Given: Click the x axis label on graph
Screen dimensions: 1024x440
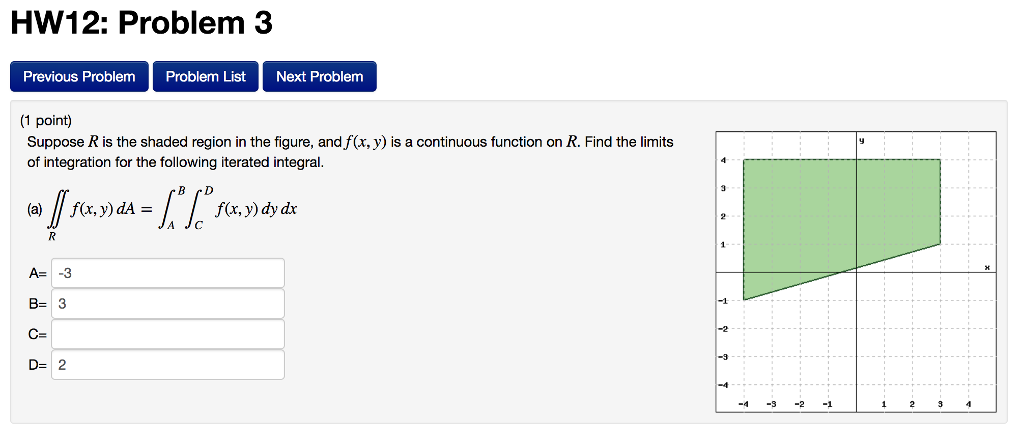Looking at the screenshot, I should point(987,267).
